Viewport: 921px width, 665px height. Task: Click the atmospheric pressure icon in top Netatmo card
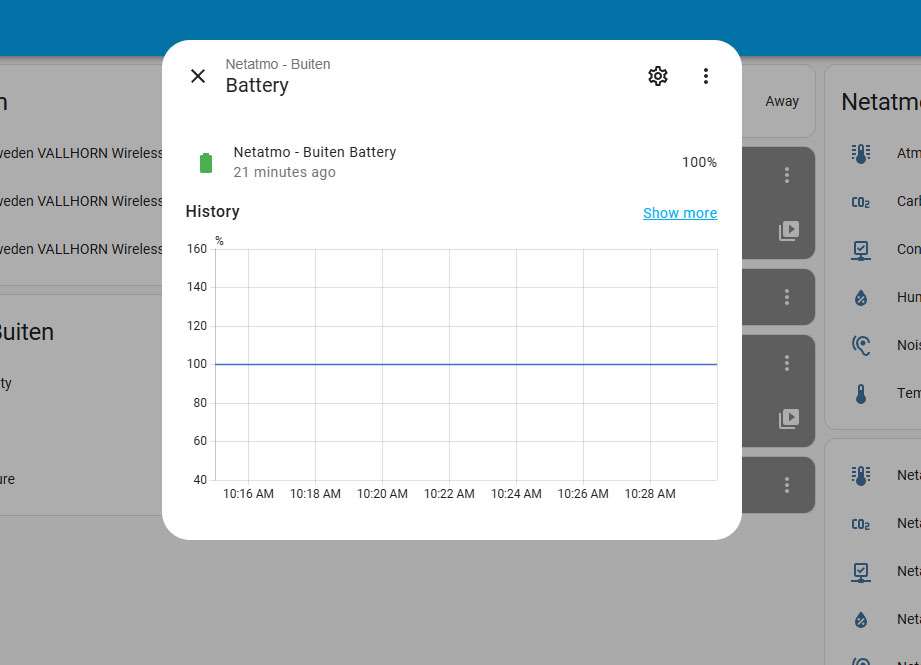click(860, 153)
